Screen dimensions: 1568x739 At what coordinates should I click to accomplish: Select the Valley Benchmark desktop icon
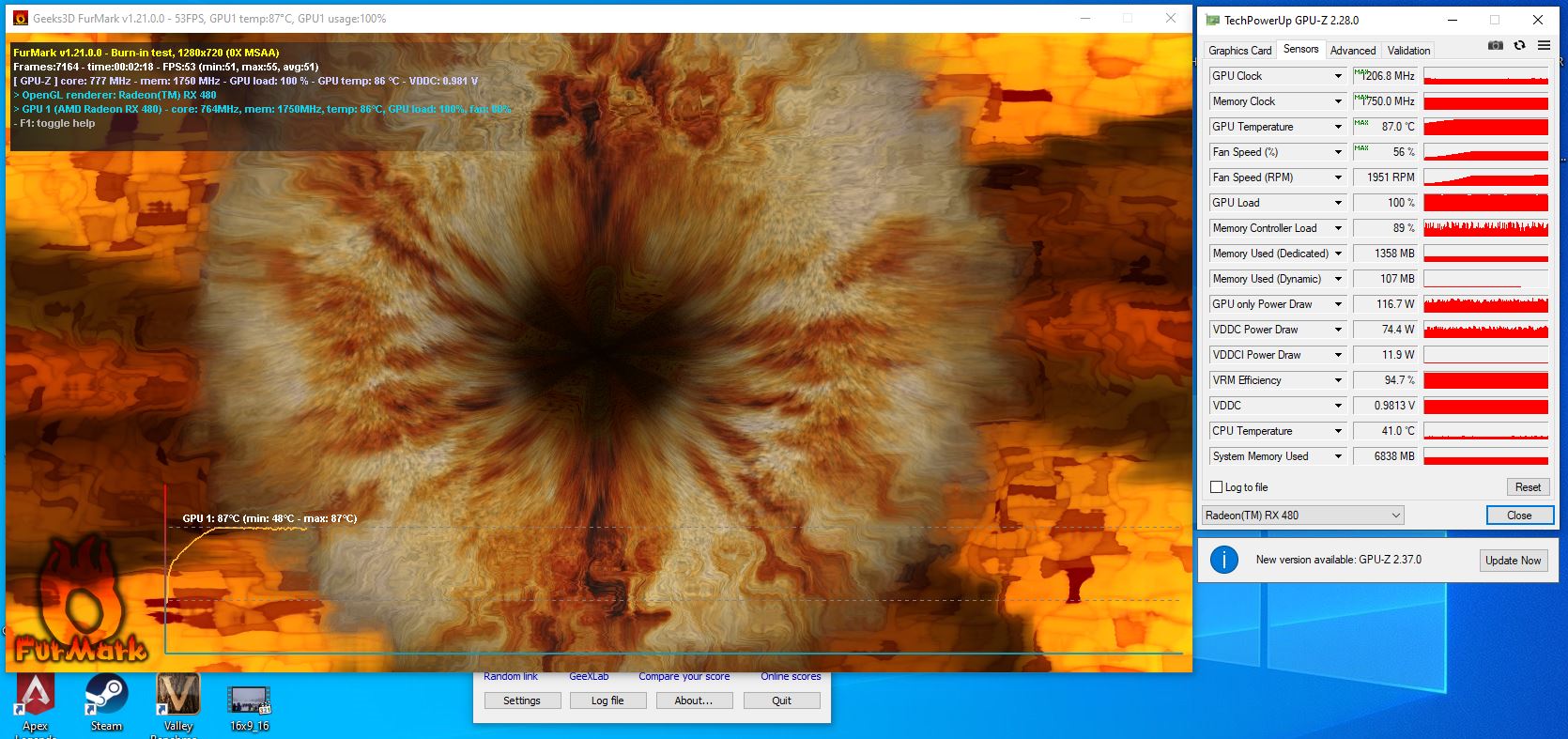(177, 703)
